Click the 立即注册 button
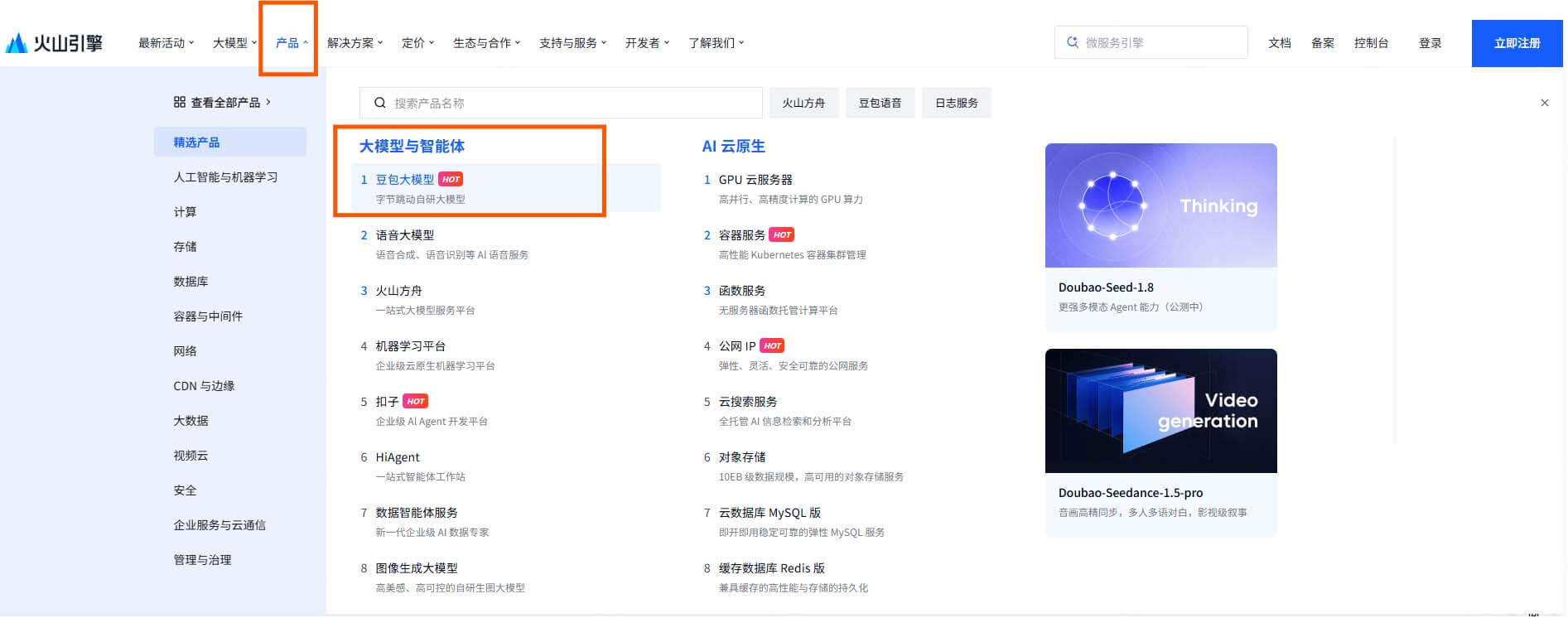 (x=1517, y=43)
